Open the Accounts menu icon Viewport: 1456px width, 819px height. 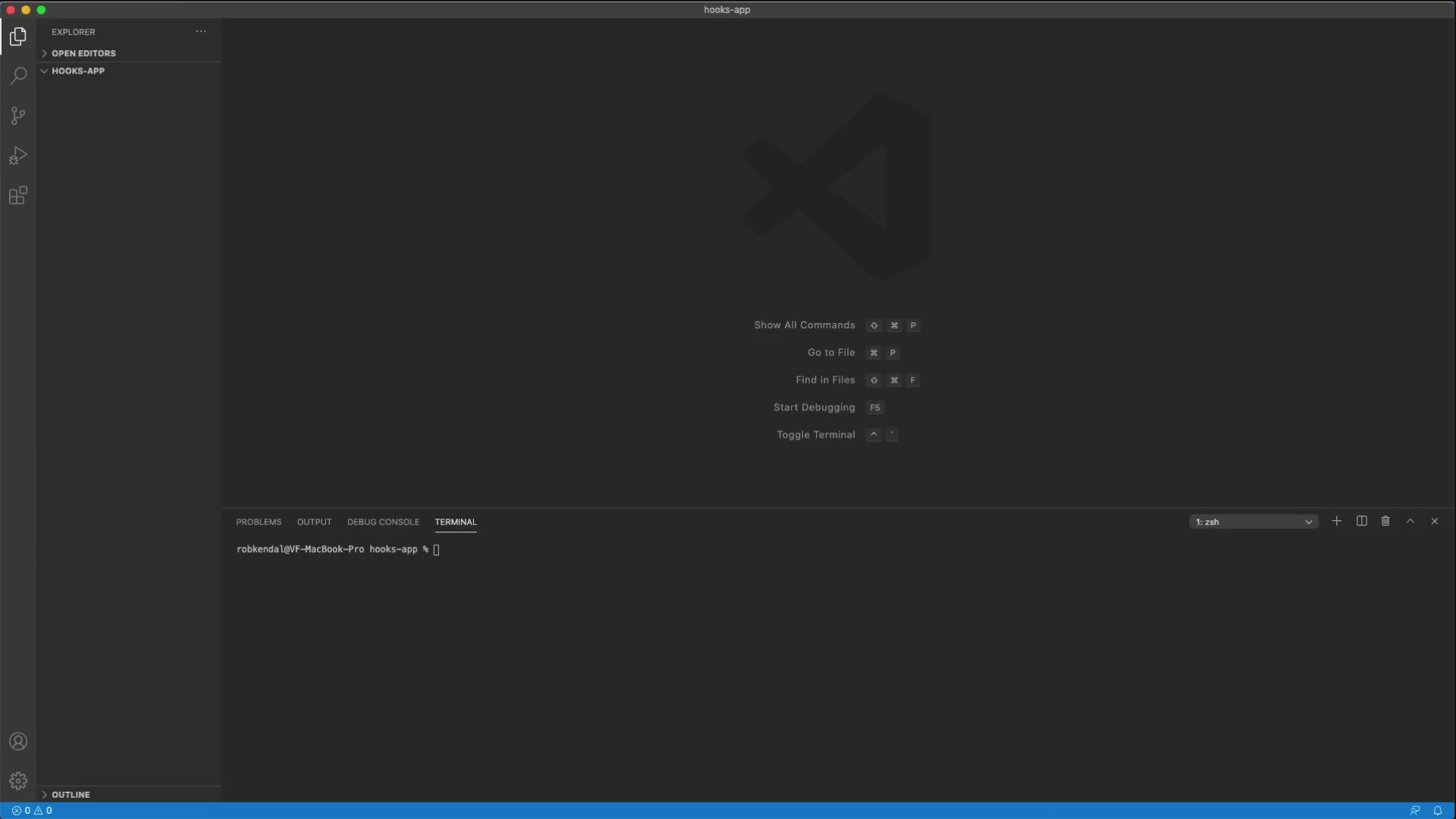click(x=18, y=742)
